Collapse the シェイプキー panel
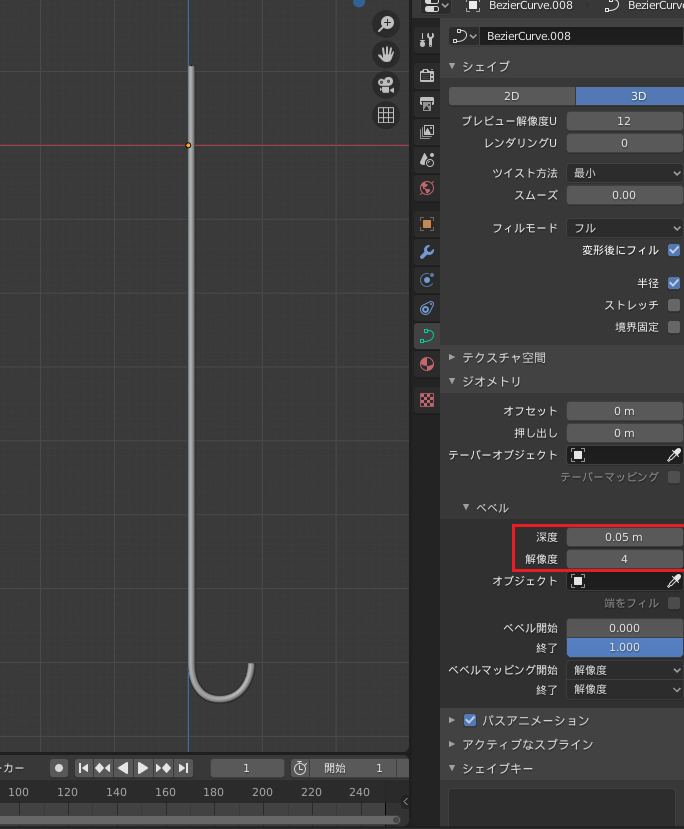 (x=452, y=768)
